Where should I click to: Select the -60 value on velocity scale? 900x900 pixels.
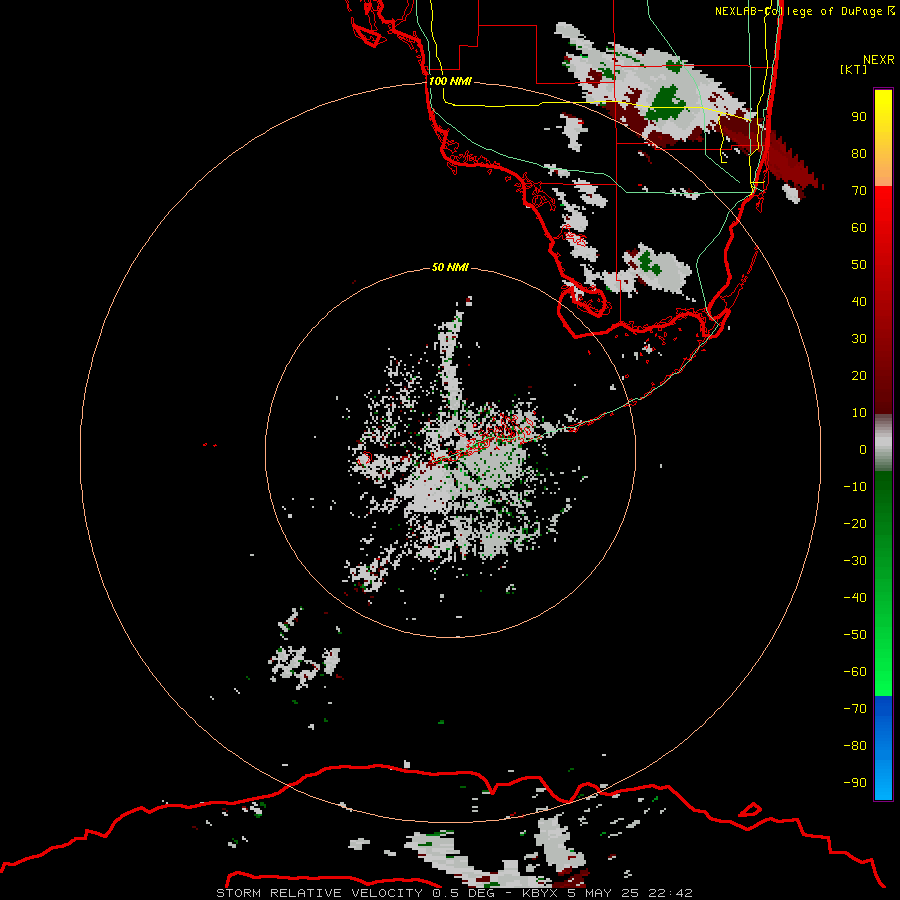(x=855, y=672)
